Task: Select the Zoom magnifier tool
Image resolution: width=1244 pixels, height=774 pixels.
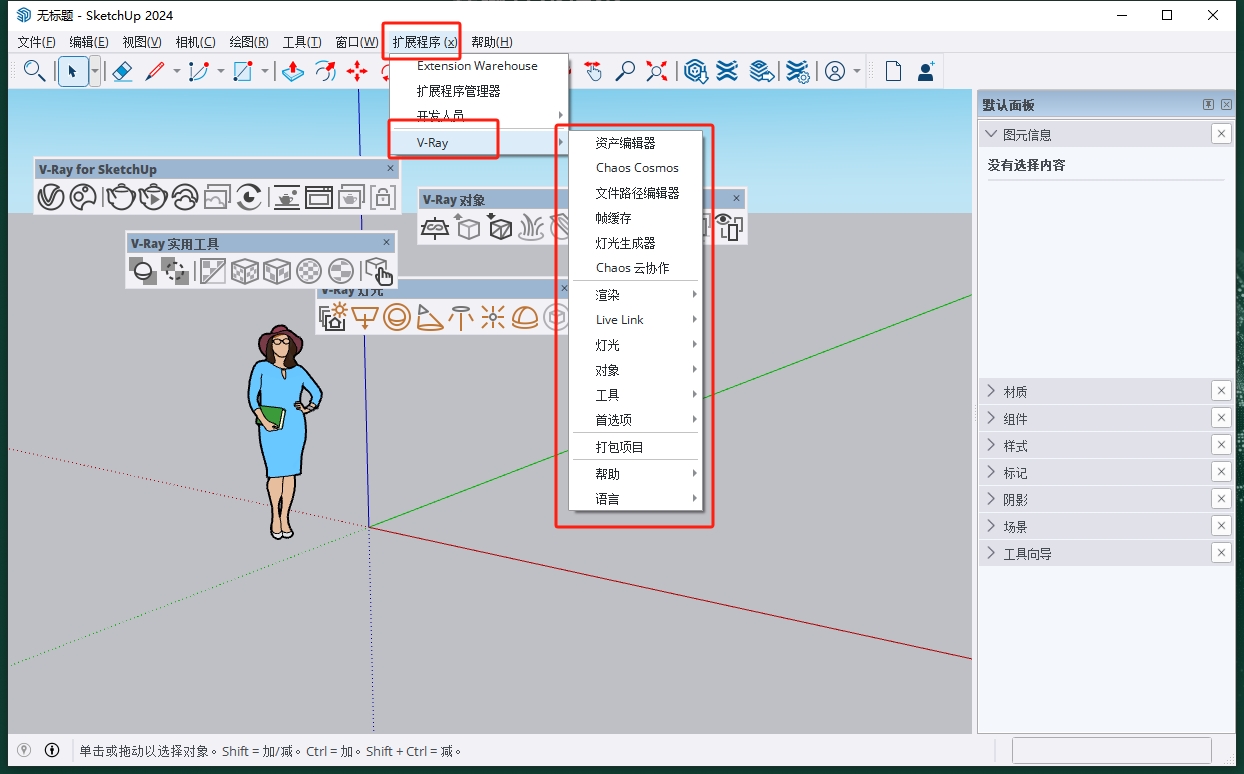Action: [x=625, y=71]
